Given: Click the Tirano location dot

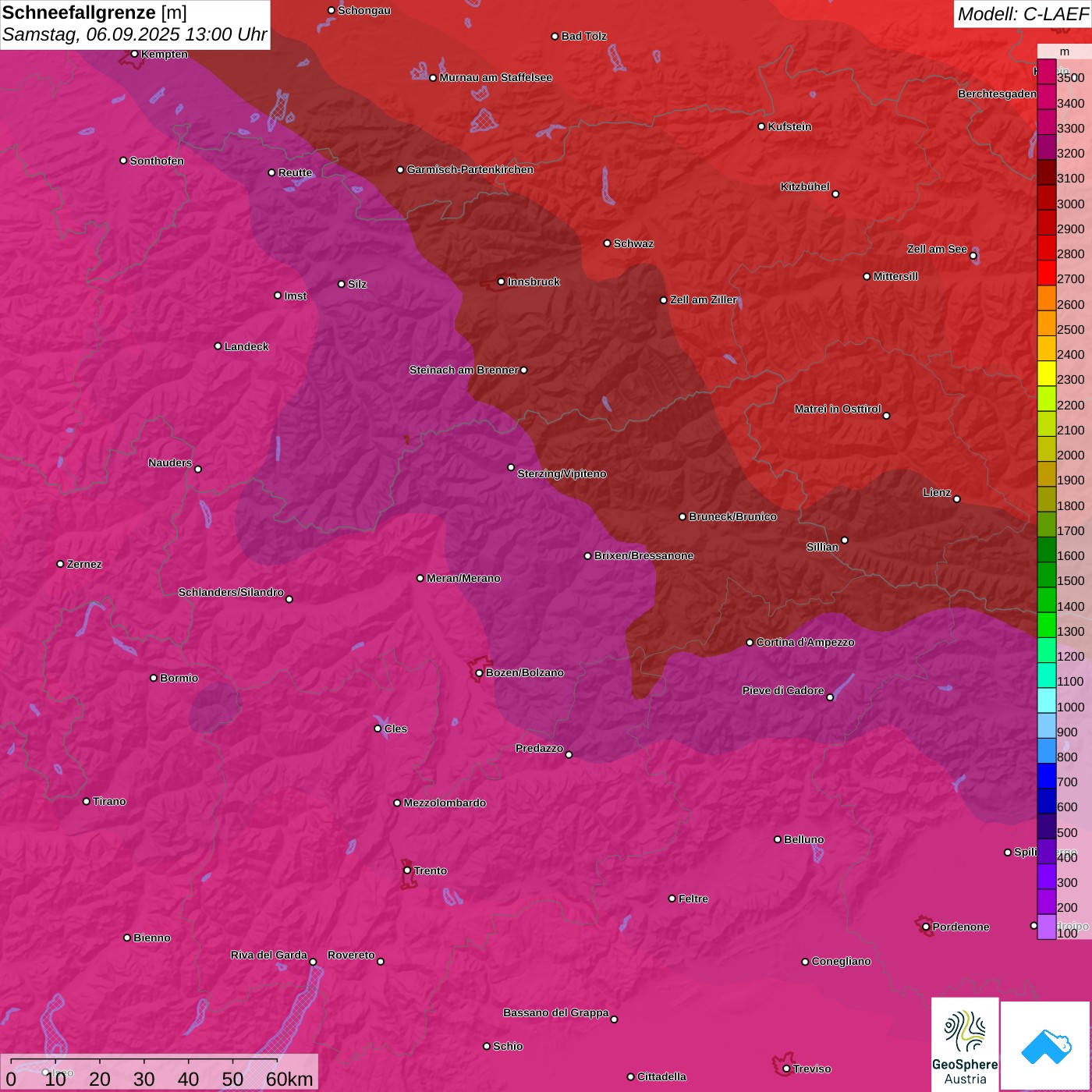Looking at the screenshot, I should [87, 801].
